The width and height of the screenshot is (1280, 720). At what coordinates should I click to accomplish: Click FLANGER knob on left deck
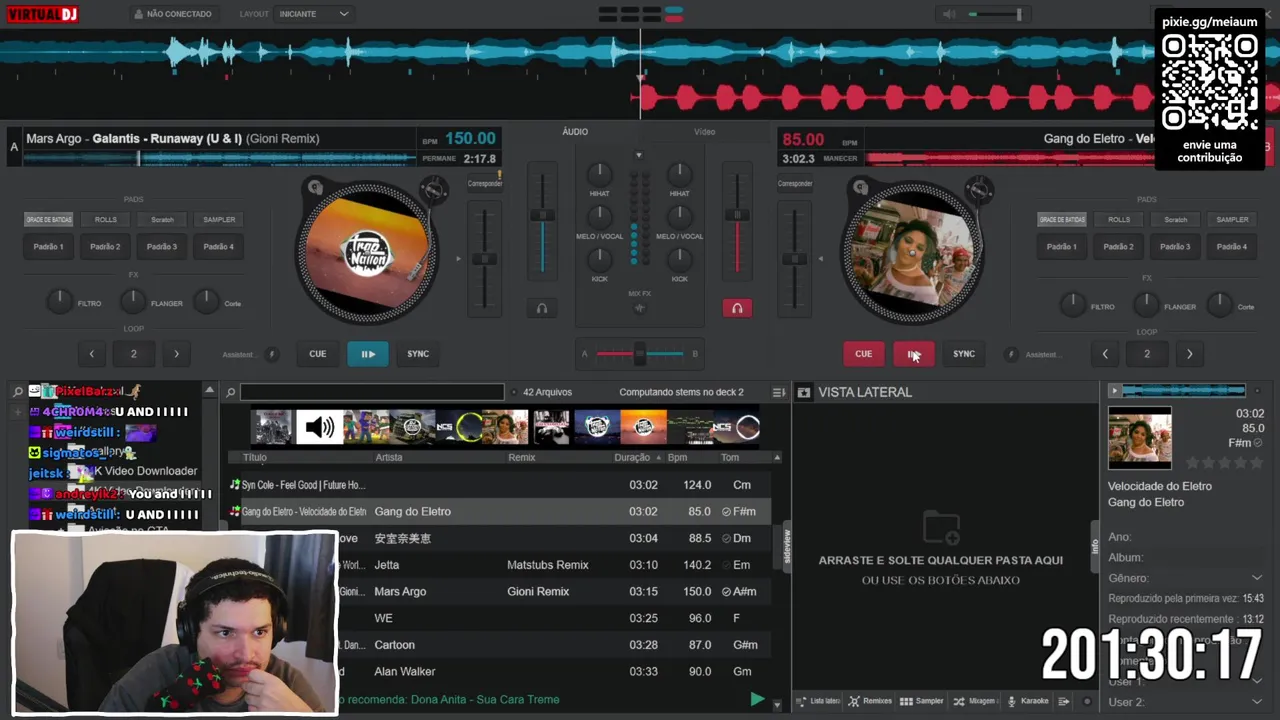[133, 301]
